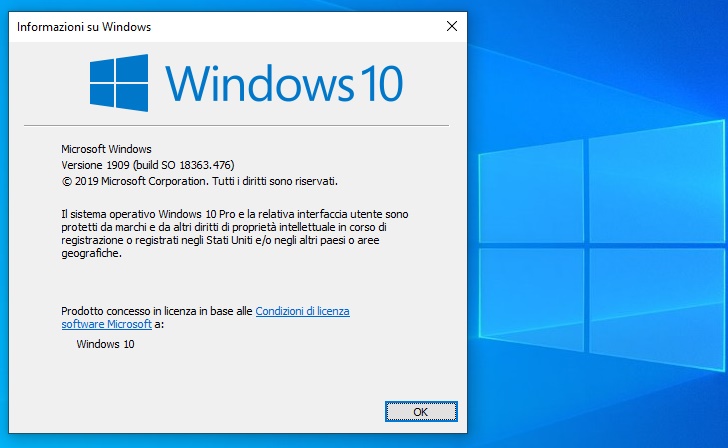Viewport: 728px width, 448px height.
Task: Click the licensee name 'Windows 10'
Action: point(105,344)
